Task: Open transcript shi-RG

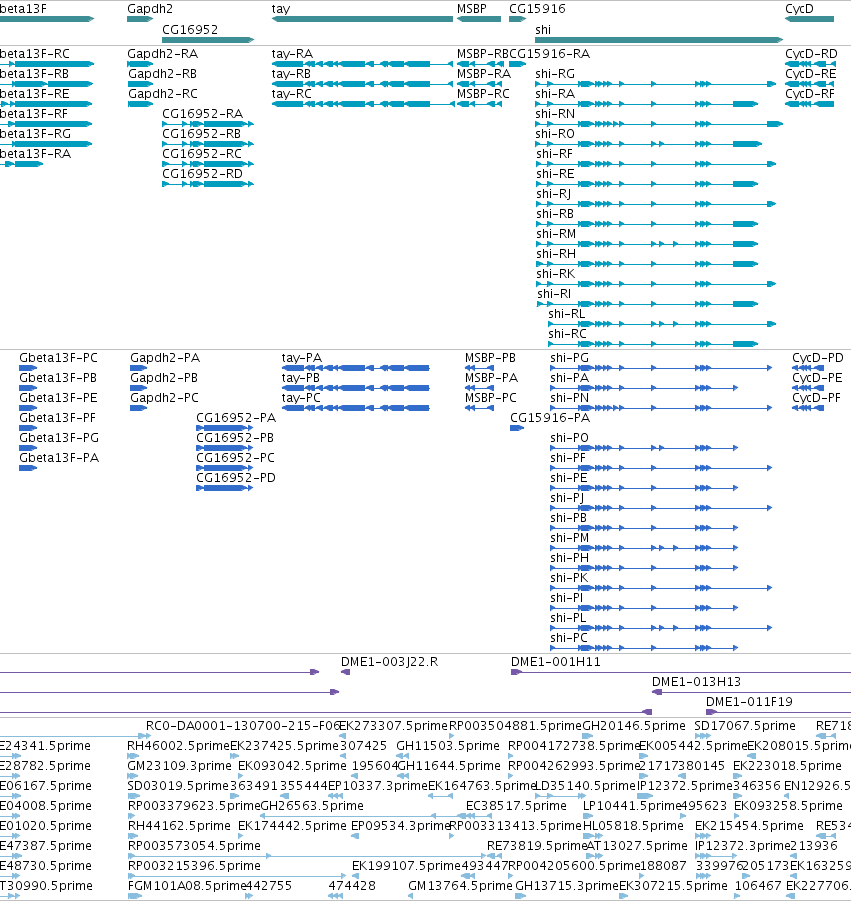Action: click(555, 74)
